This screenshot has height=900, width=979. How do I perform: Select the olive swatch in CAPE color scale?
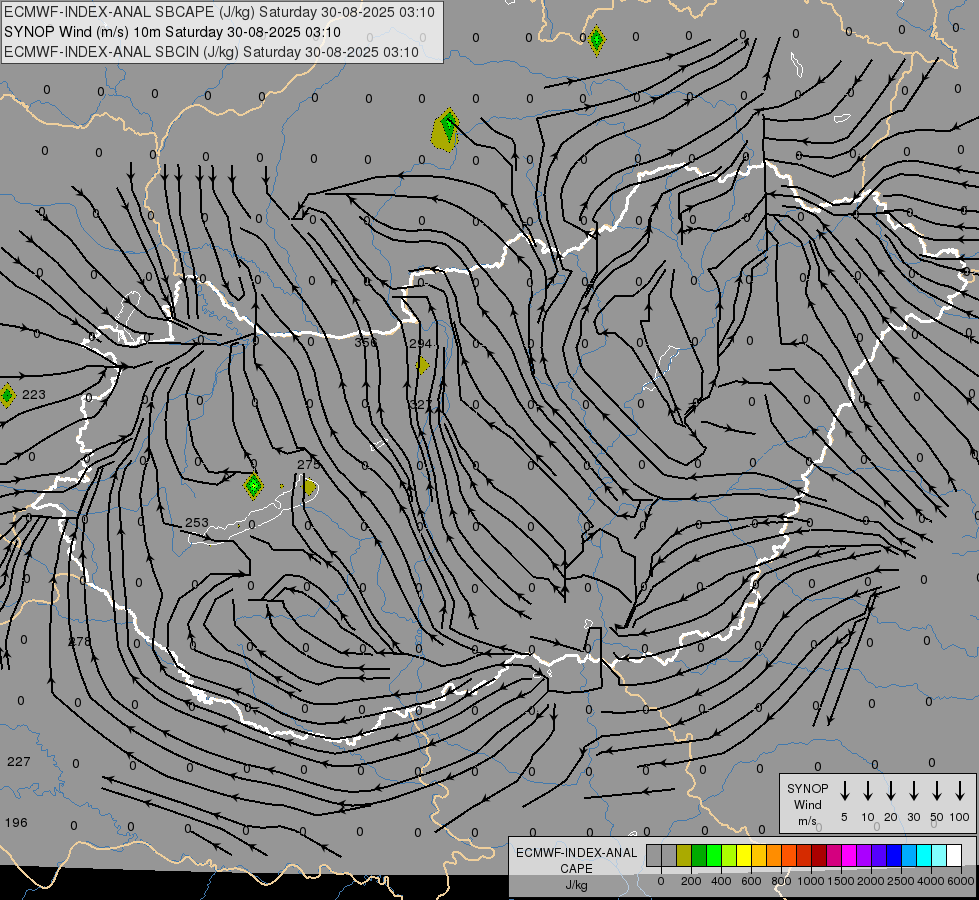point(684,855)
